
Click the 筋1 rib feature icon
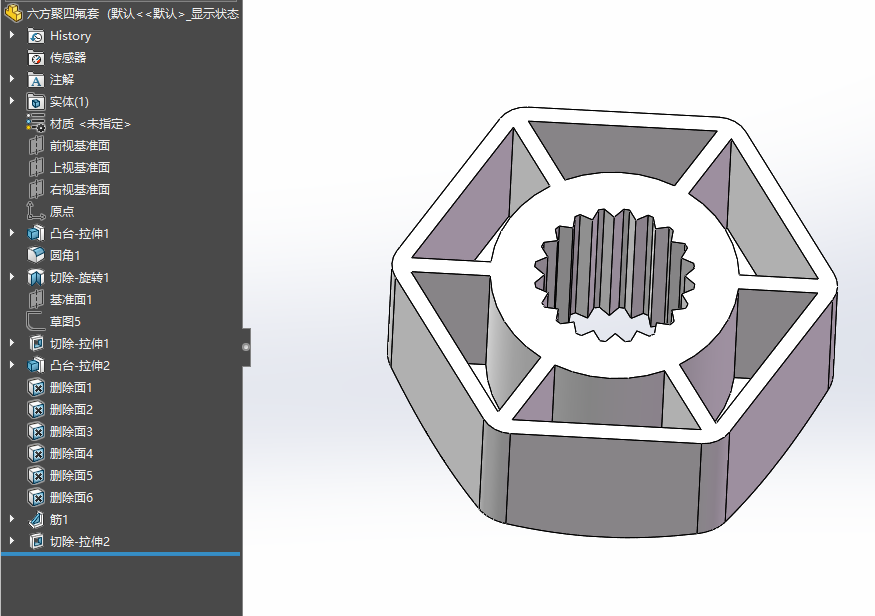click(36, 519)
